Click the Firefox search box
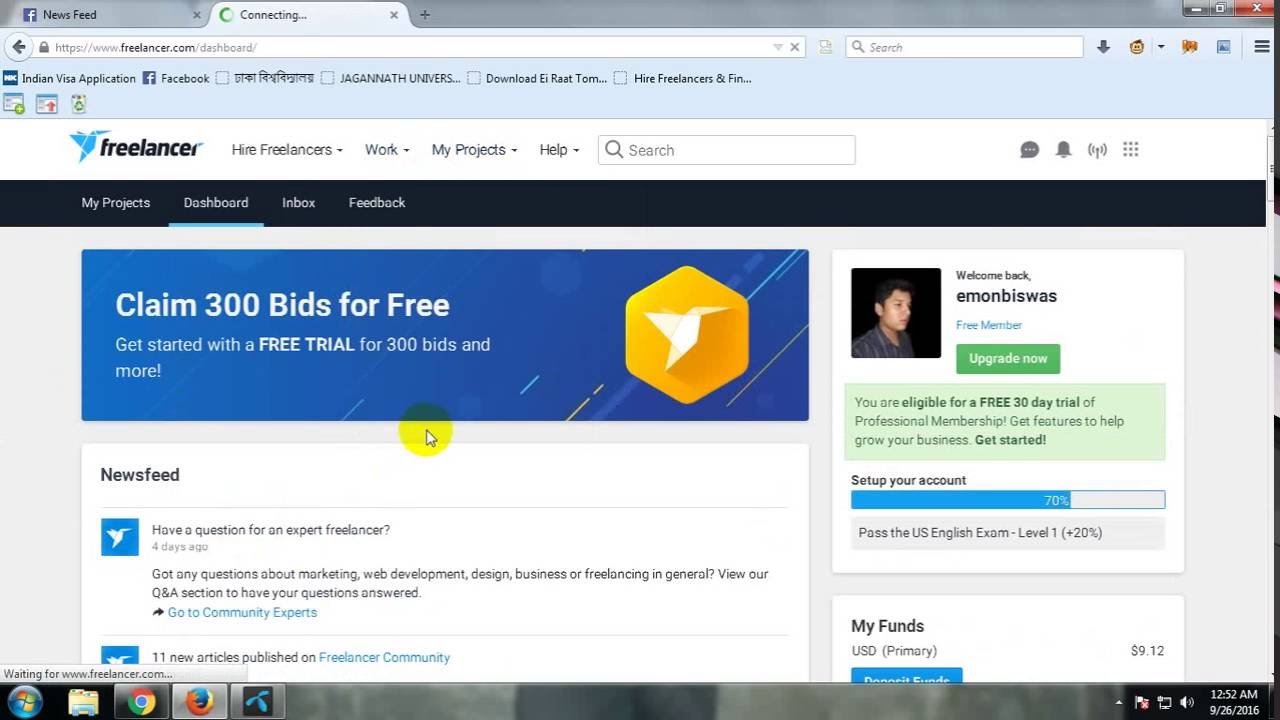 click(x=965, y=47)
